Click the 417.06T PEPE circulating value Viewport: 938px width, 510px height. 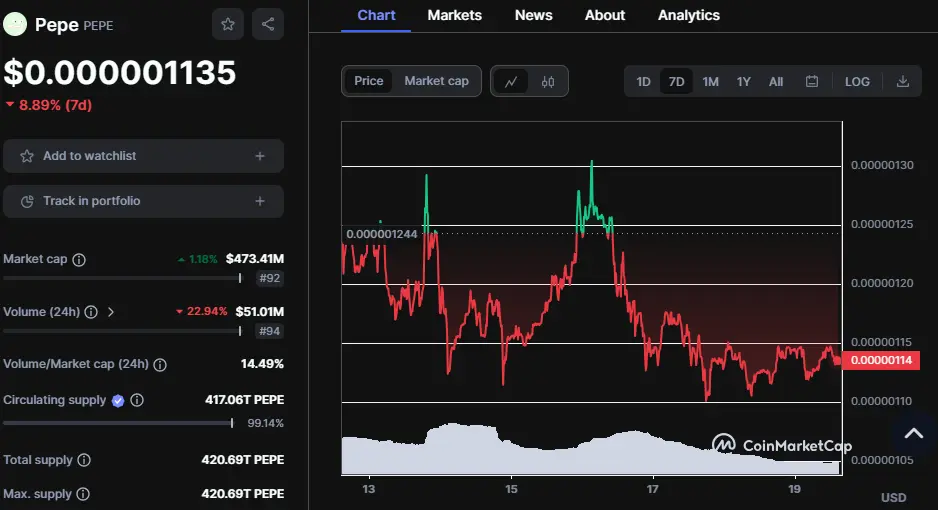[x=245, y=400]
